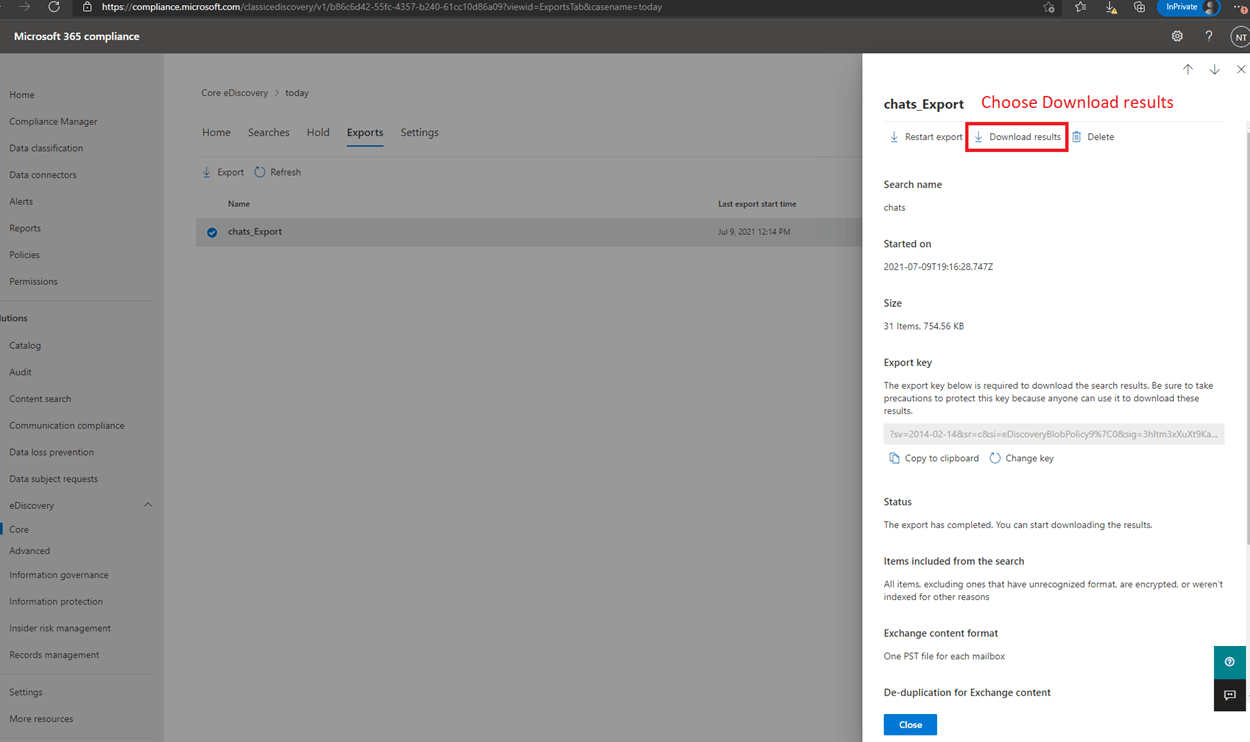The height and width of the screenshot is (742, 1250).
Task: Click the blue Close button
Action: 910,725
